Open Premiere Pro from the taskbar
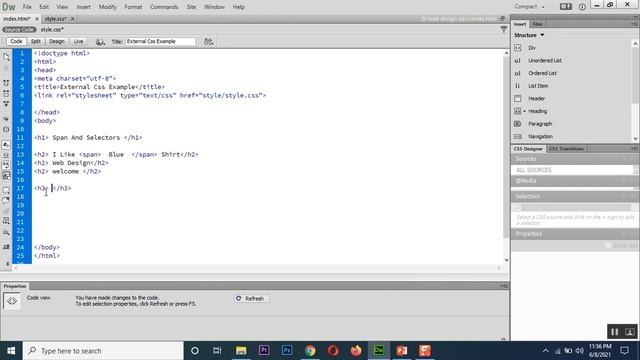The height and width of the screenshot is (360, 640). tap(264, 351)
